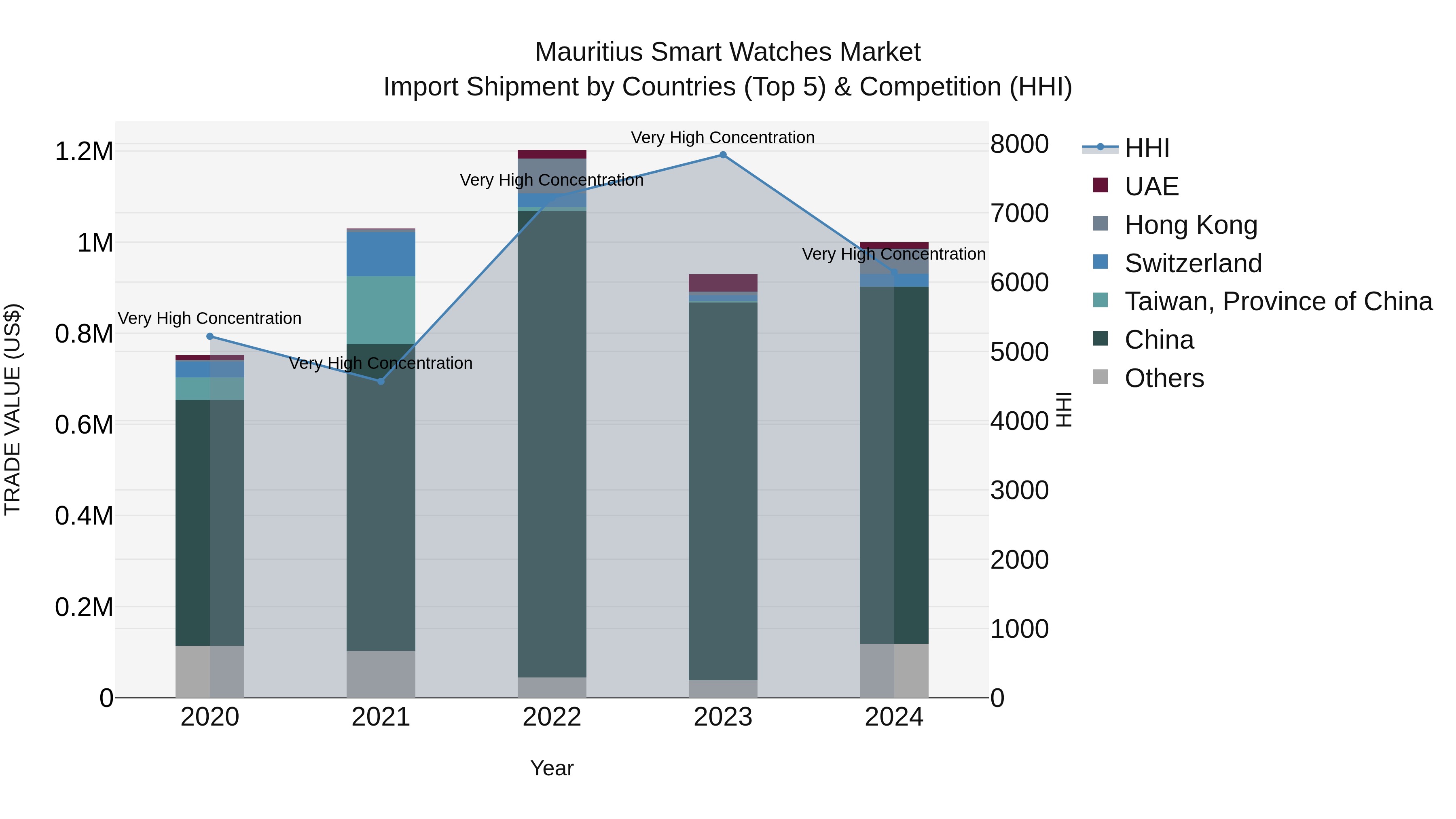Toggle the Others legend entry
This screenshot has width=1456, height=819.
pyautogui.click(x=1149, y=378)
